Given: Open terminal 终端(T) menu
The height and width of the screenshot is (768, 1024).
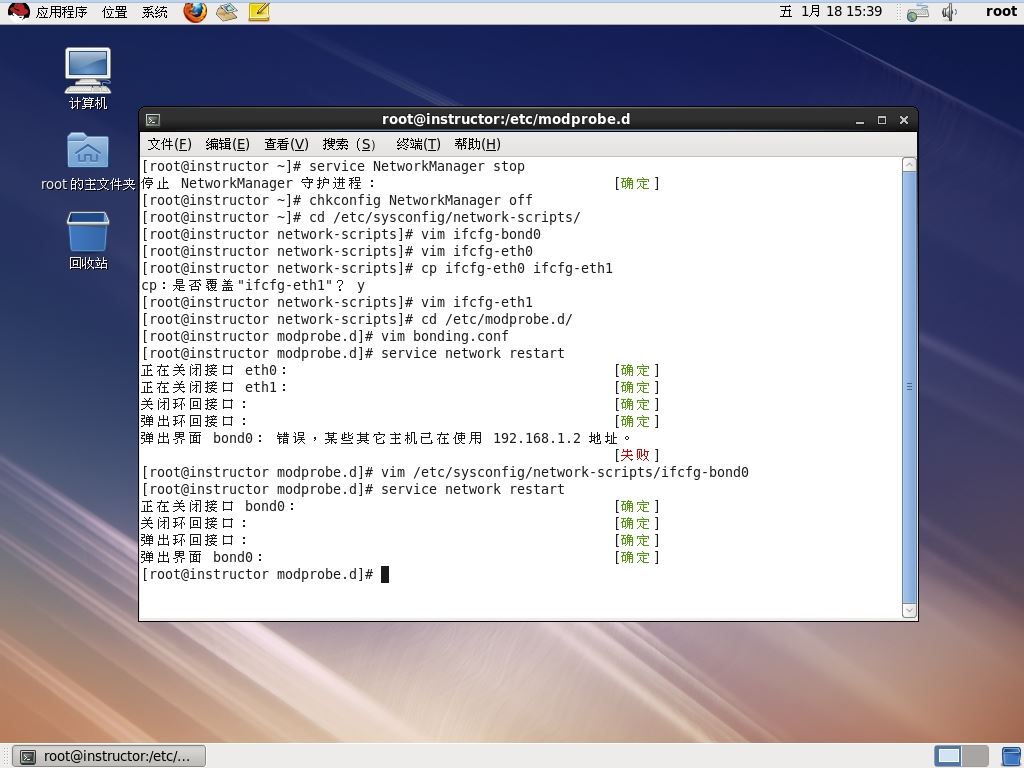Looking at the screenshot, I should pyautogui.click(x=418, y=144).
